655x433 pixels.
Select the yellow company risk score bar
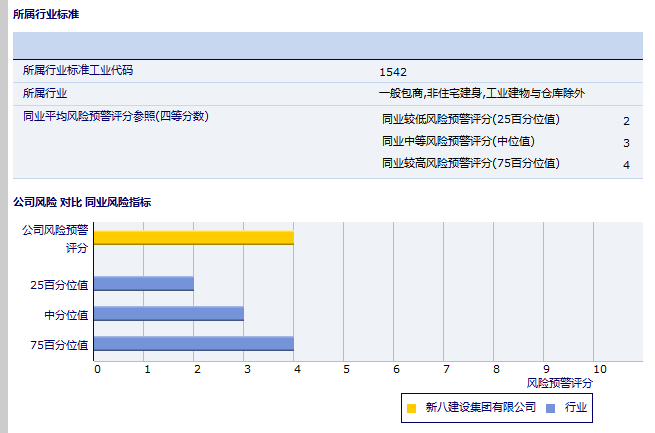[193, 237]
